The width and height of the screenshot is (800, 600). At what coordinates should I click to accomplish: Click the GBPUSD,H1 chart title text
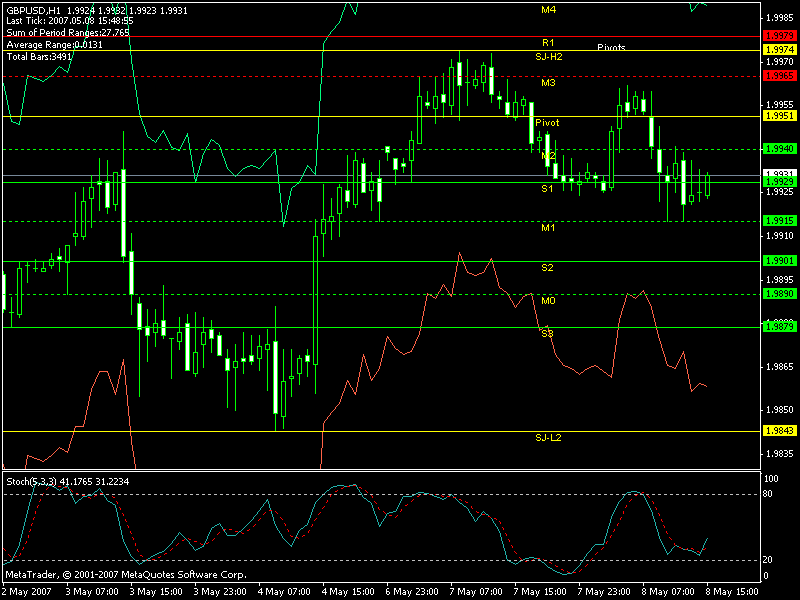click(32, 10)
